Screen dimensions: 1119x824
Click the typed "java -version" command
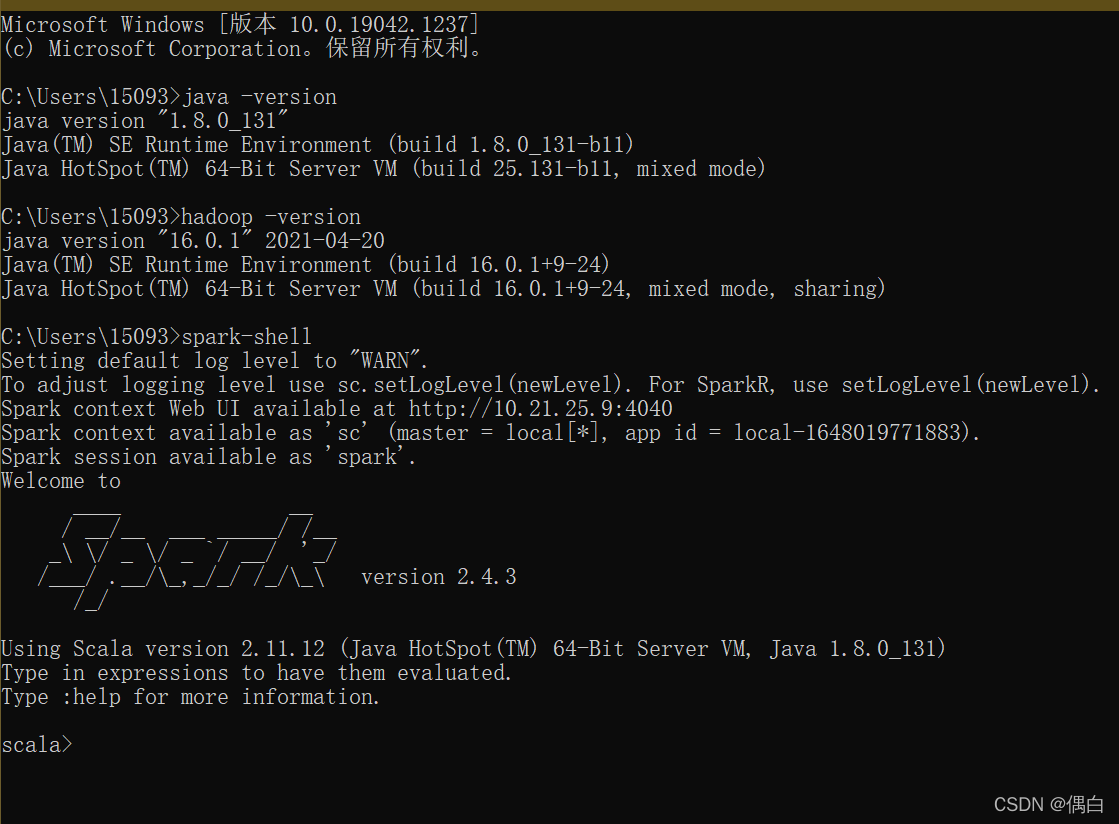point(259,97)
